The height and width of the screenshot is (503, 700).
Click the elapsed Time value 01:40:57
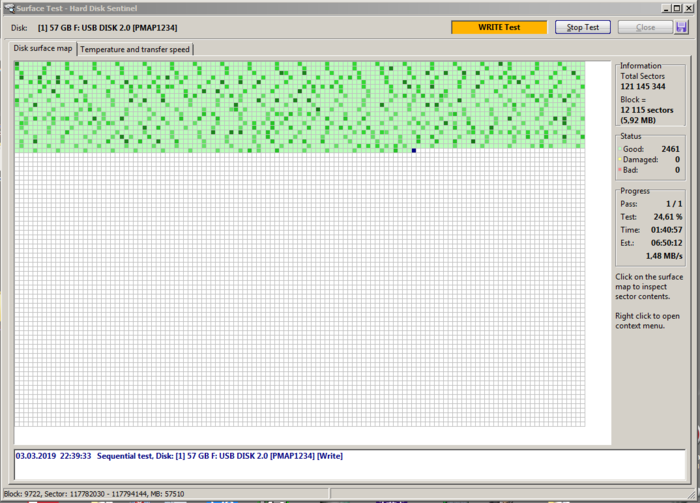point(667,230)
